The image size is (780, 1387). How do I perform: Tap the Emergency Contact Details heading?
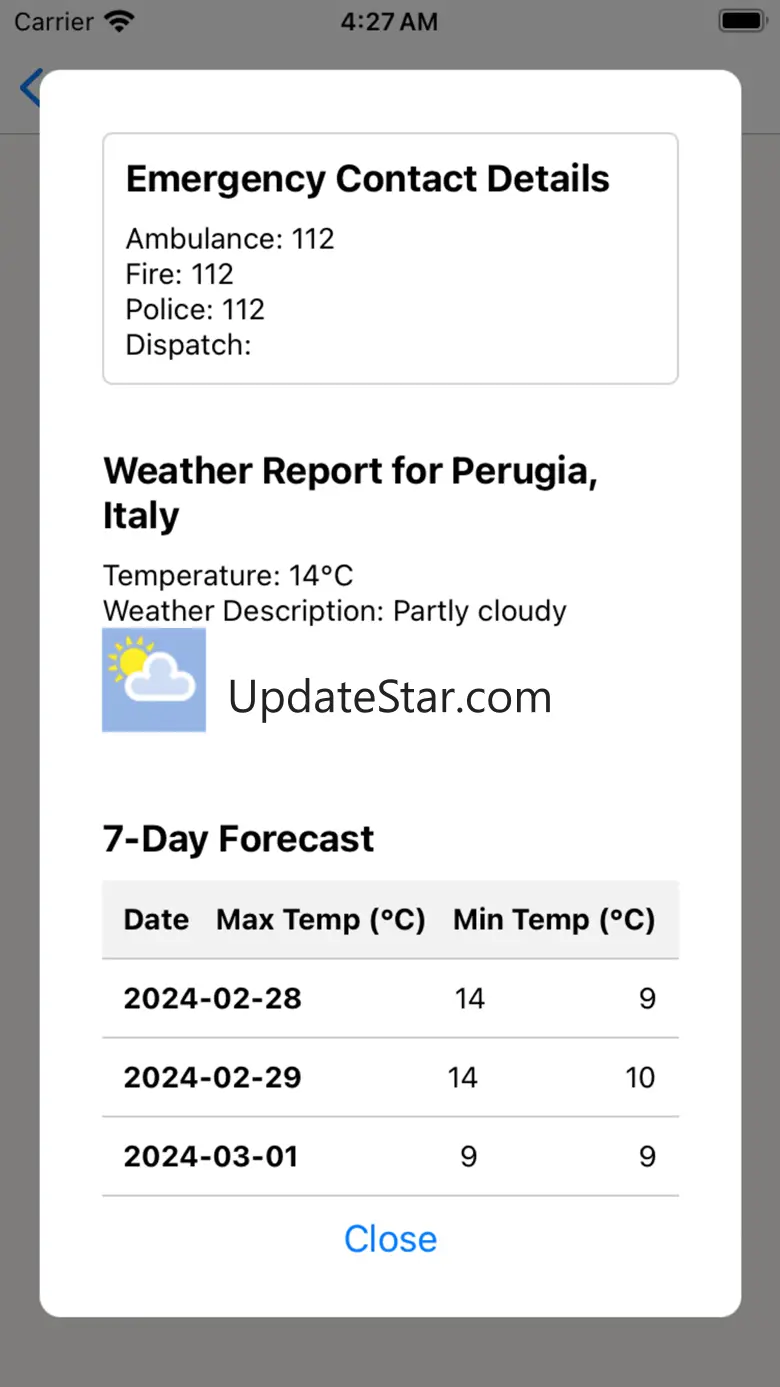pyautogui.click(x=368, y=179)
